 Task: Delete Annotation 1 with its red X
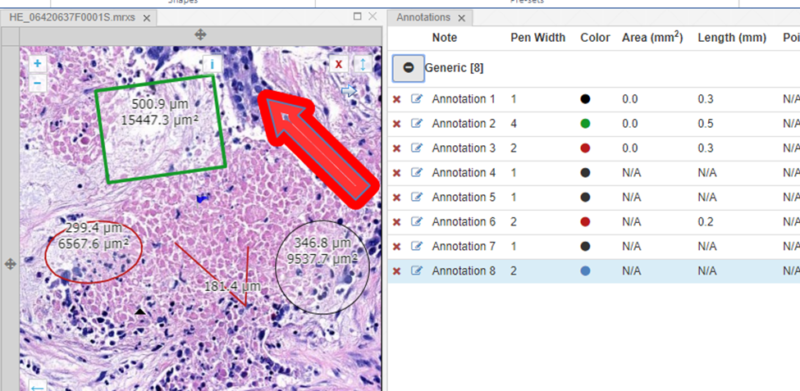(396, 99)
